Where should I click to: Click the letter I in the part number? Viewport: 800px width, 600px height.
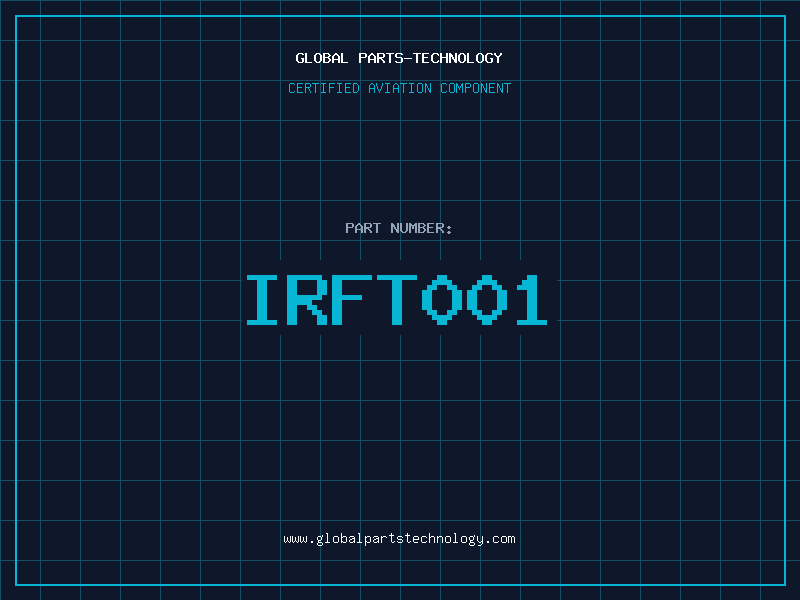point(264,300)
